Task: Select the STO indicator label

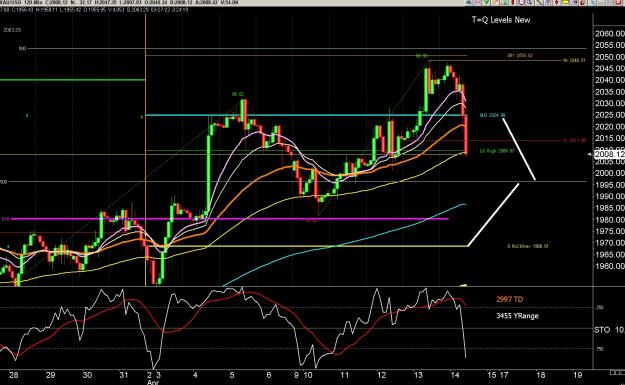Action: click(x=602, y=330)
